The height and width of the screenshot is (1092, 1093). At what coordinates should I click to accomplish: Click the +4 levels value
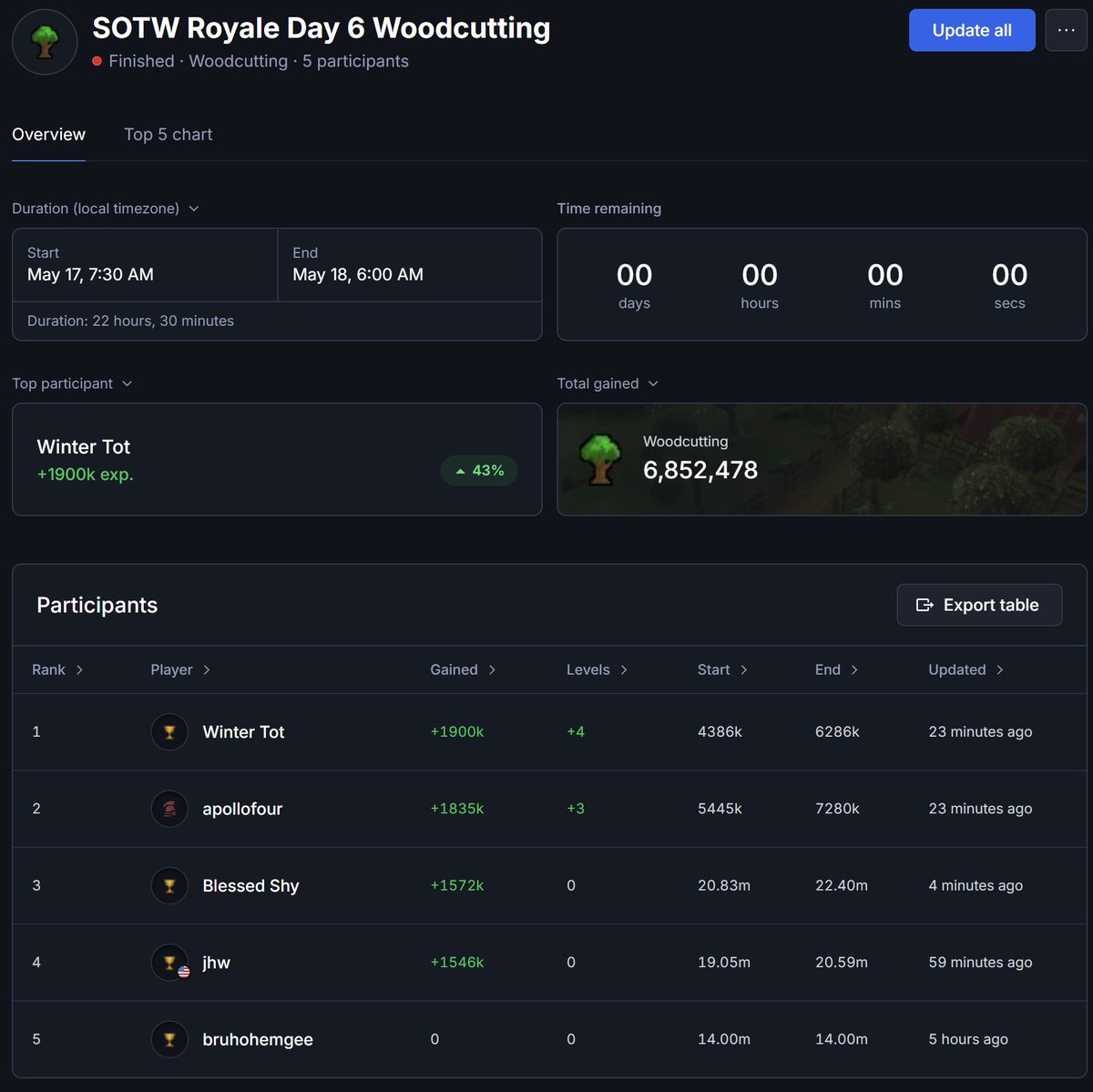[x=576, y=732]
